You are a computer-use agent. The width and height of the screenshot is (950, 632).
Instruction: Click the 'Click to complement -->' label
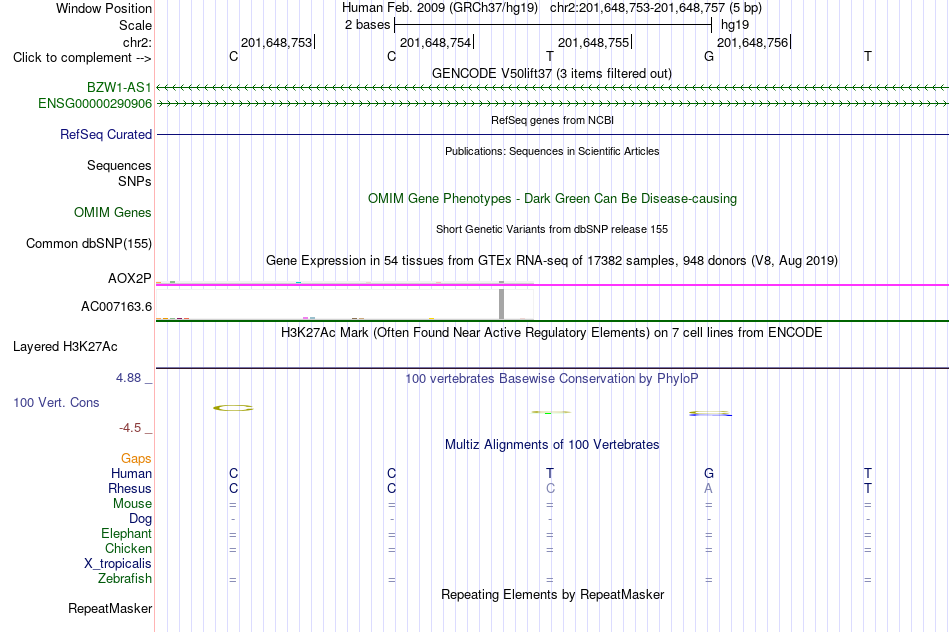pos(82,58)
